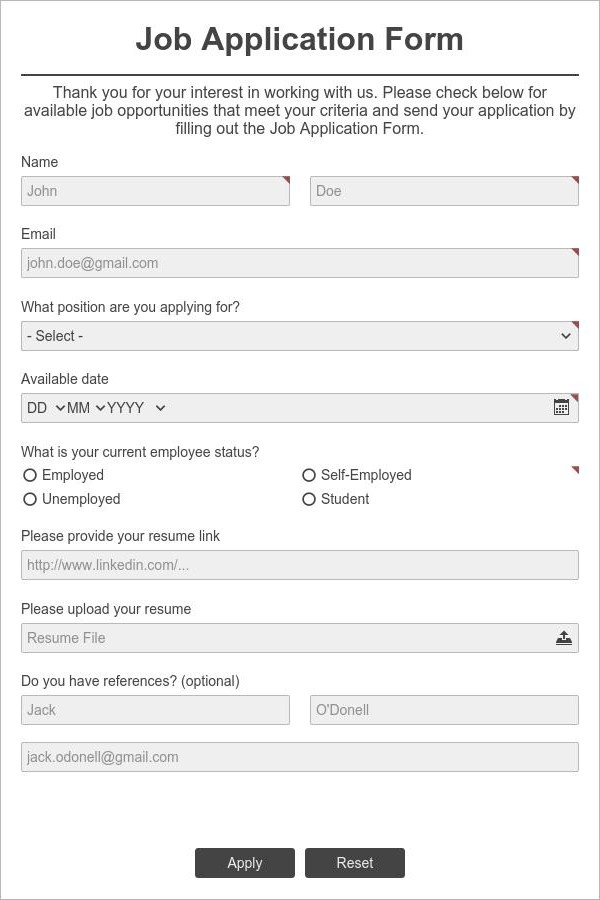Open the position selection dropdown
The width and height of the screenshot is (600, 900).
(300, 335)
